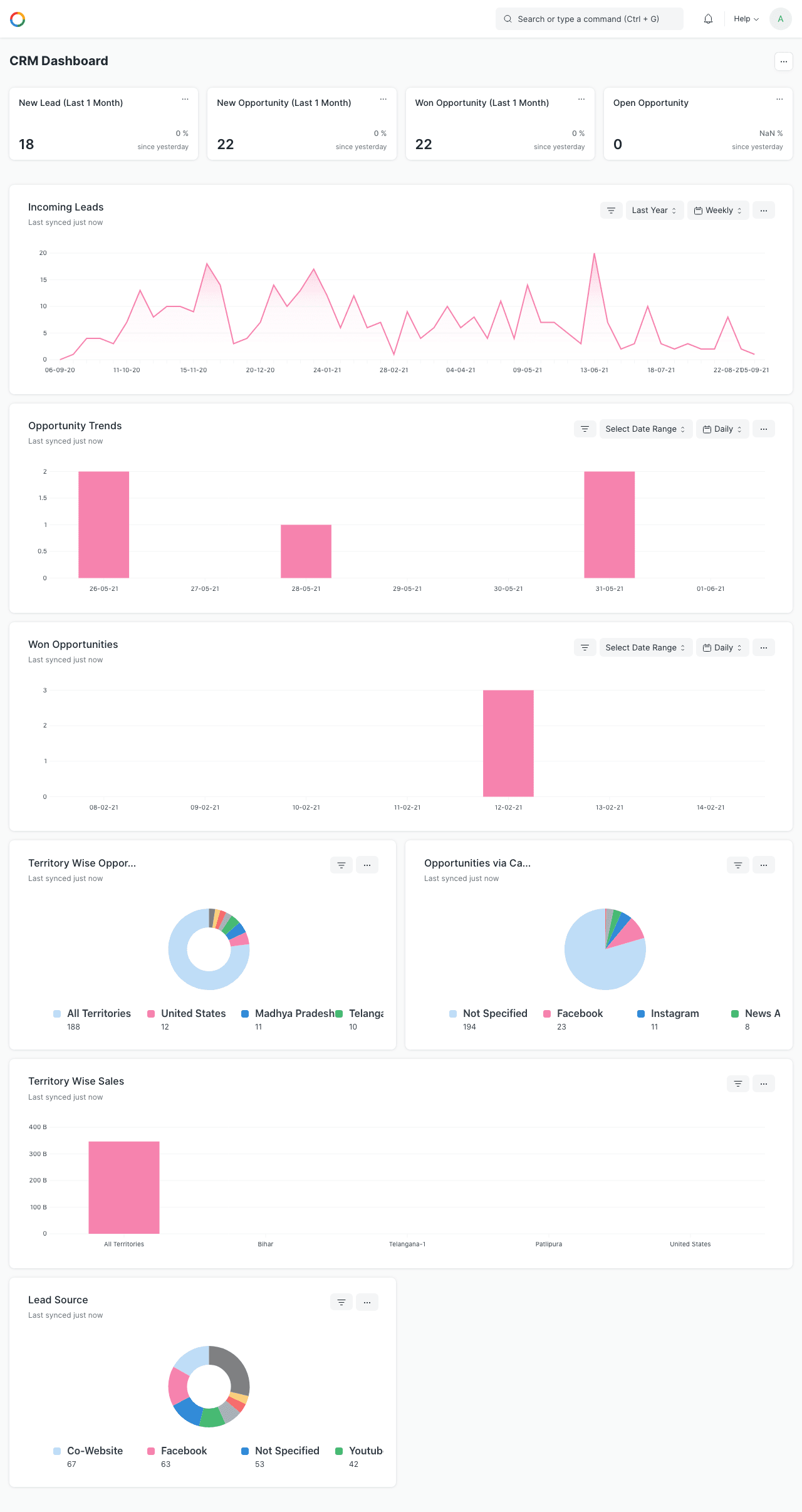Focus the search or command bar

(x=590, y=19)
